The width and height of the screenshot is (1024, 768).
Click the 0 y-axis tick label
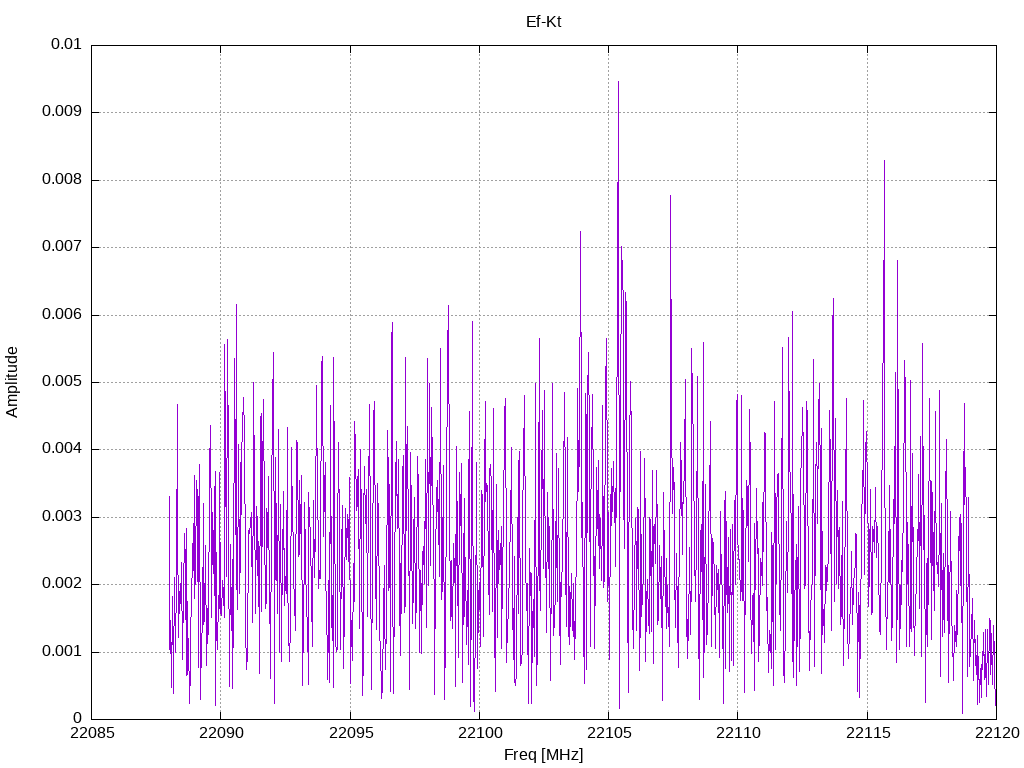[78, 719]
